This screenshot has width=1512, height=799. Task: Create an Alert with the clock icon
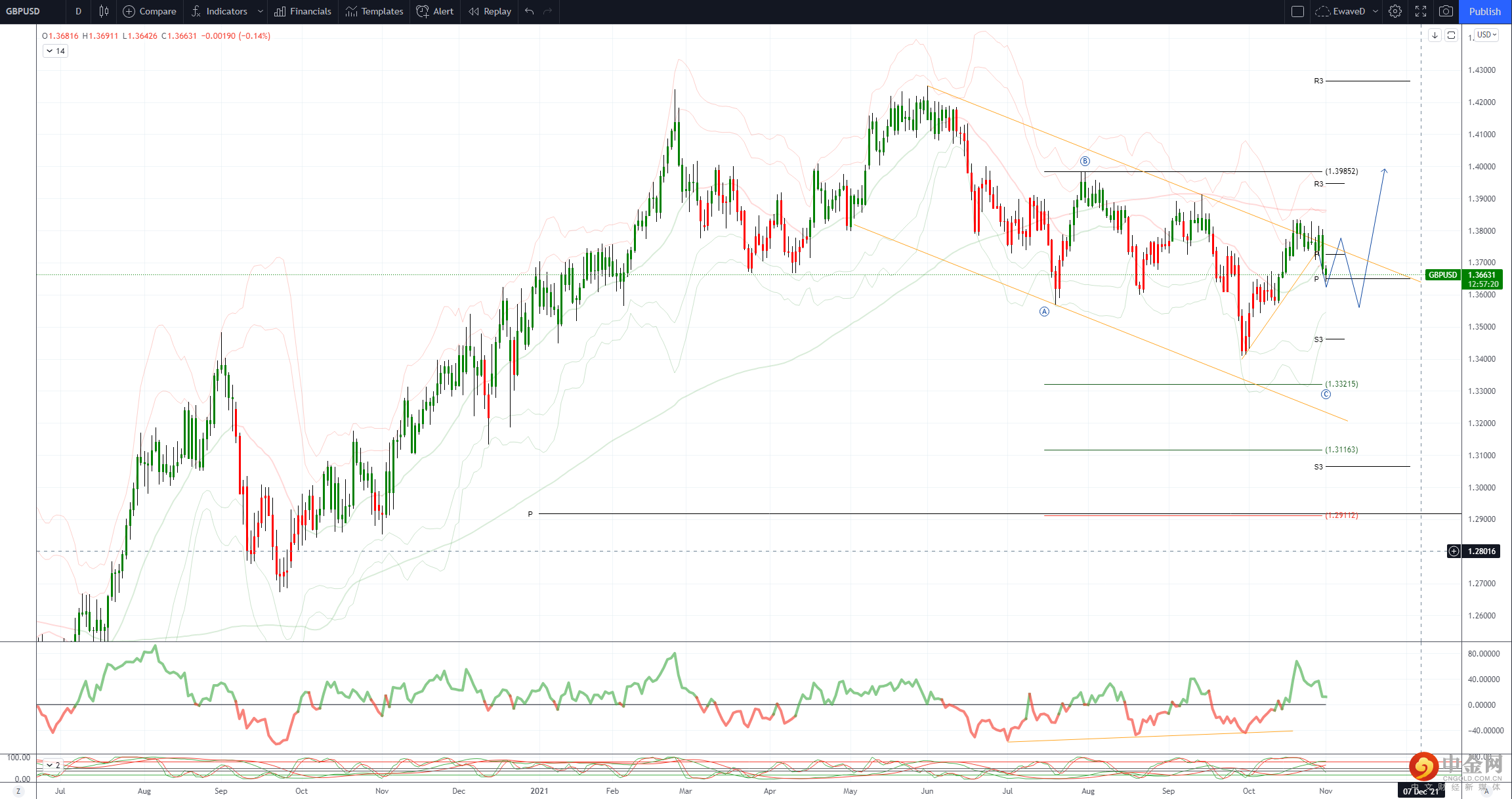click(435, 11)
